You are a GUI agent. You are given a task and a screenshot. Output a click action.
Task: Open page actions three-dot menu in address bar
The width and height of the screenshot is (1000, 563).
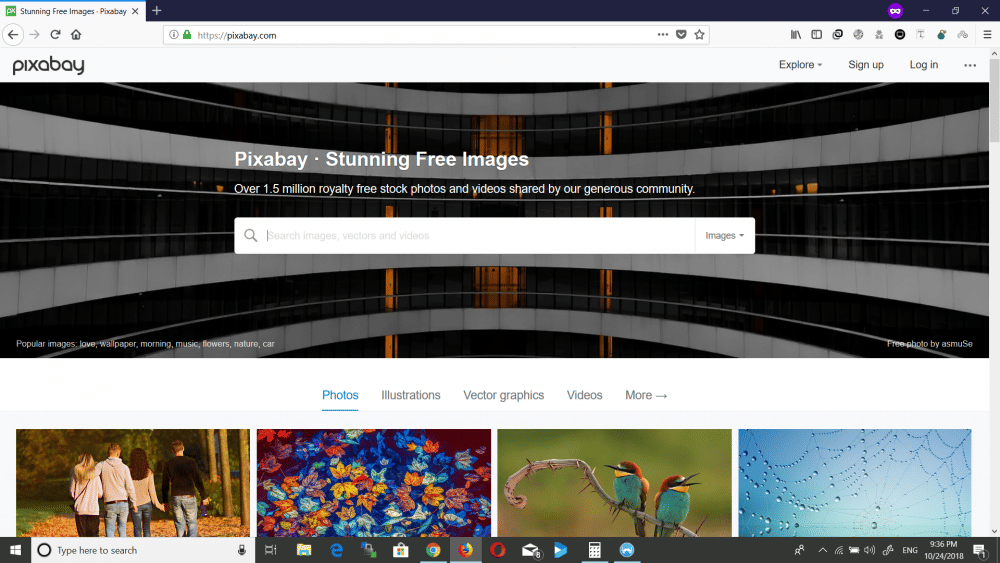click(x=662, y=34)
